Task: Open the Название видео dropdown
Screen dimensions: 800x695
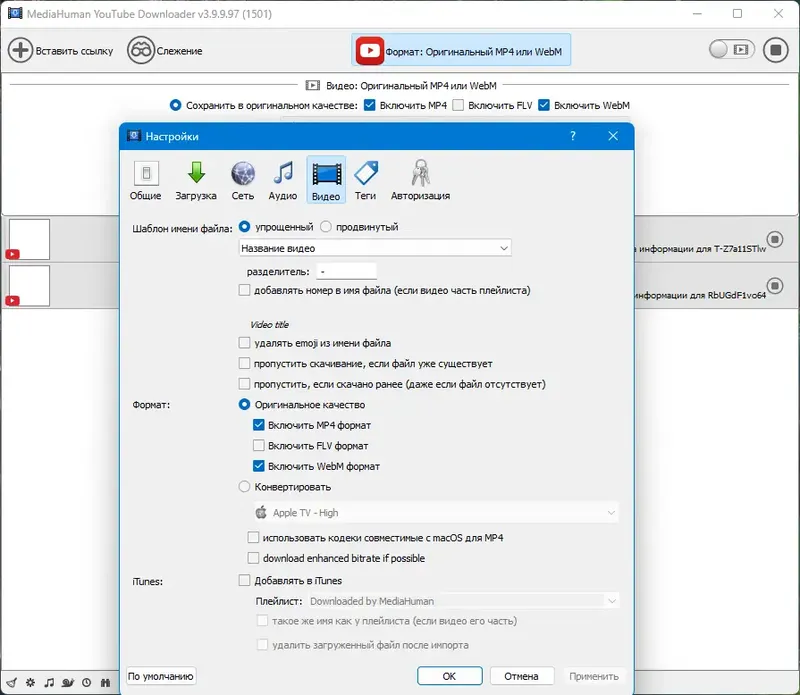Action: point(375,248)
